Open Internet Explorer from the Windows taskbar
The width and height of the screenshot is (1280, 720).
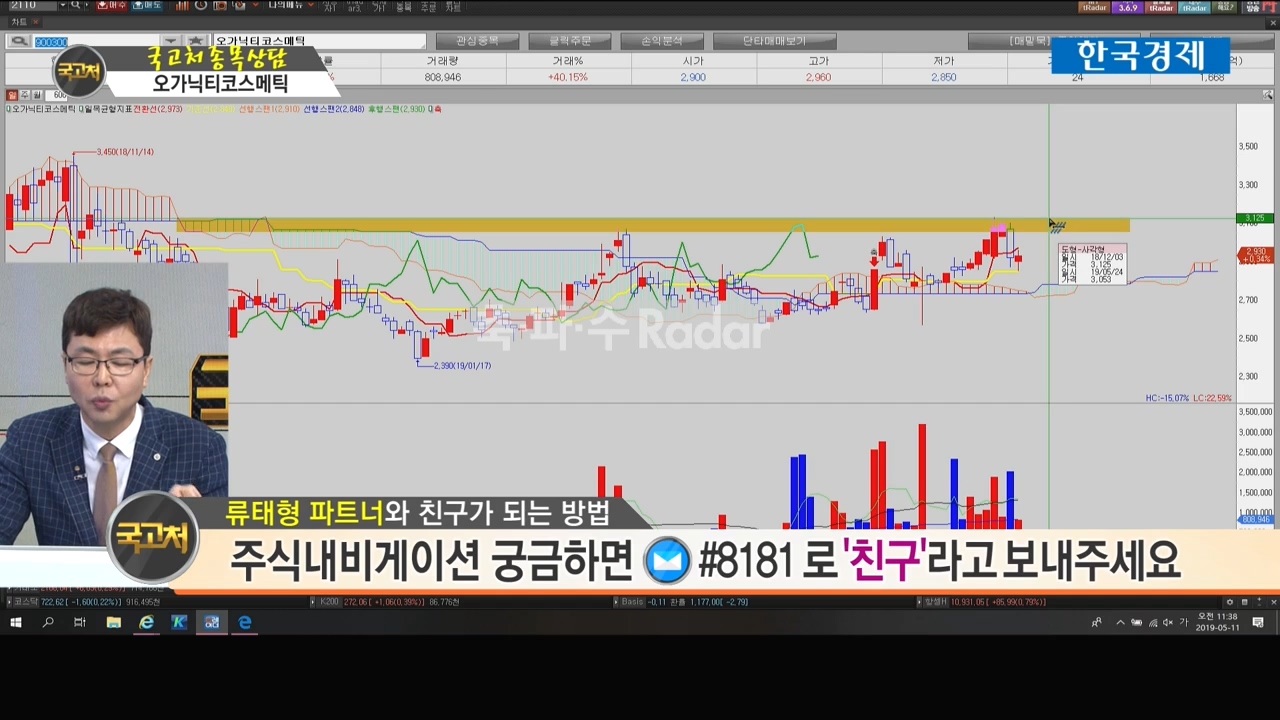point(146,623)
